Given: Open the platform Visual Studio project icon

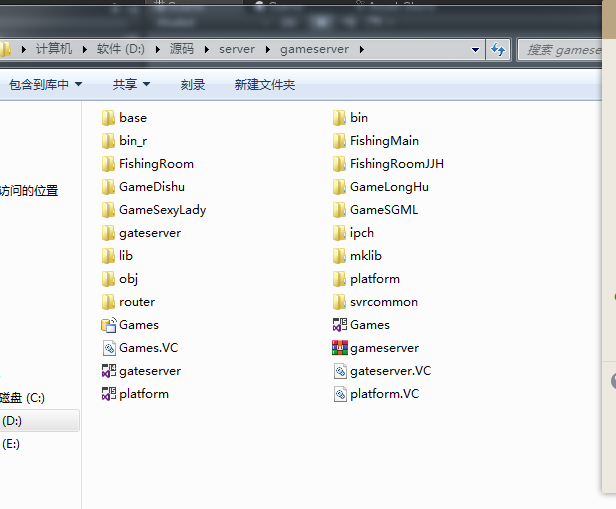Looking at the screenshot, I should coord(109,394).
